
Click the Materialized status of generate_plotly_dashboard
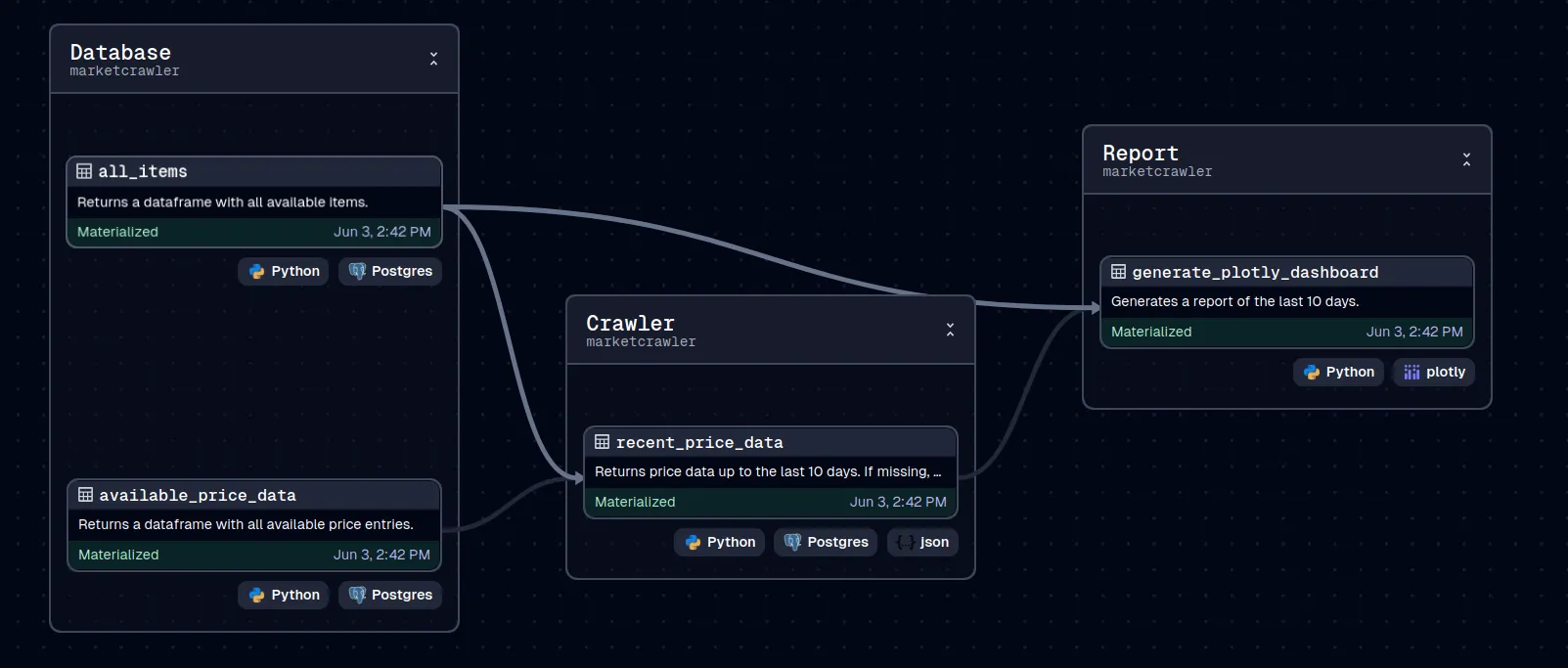click(1151, 332)
